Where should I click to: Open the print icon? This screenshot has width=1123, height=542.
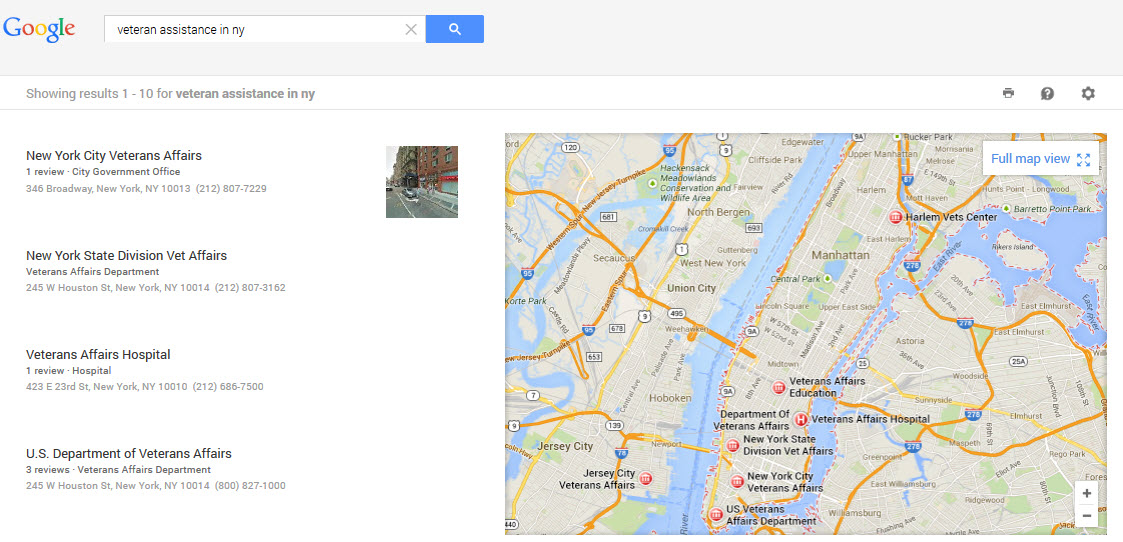click(x=1008, y=93)
